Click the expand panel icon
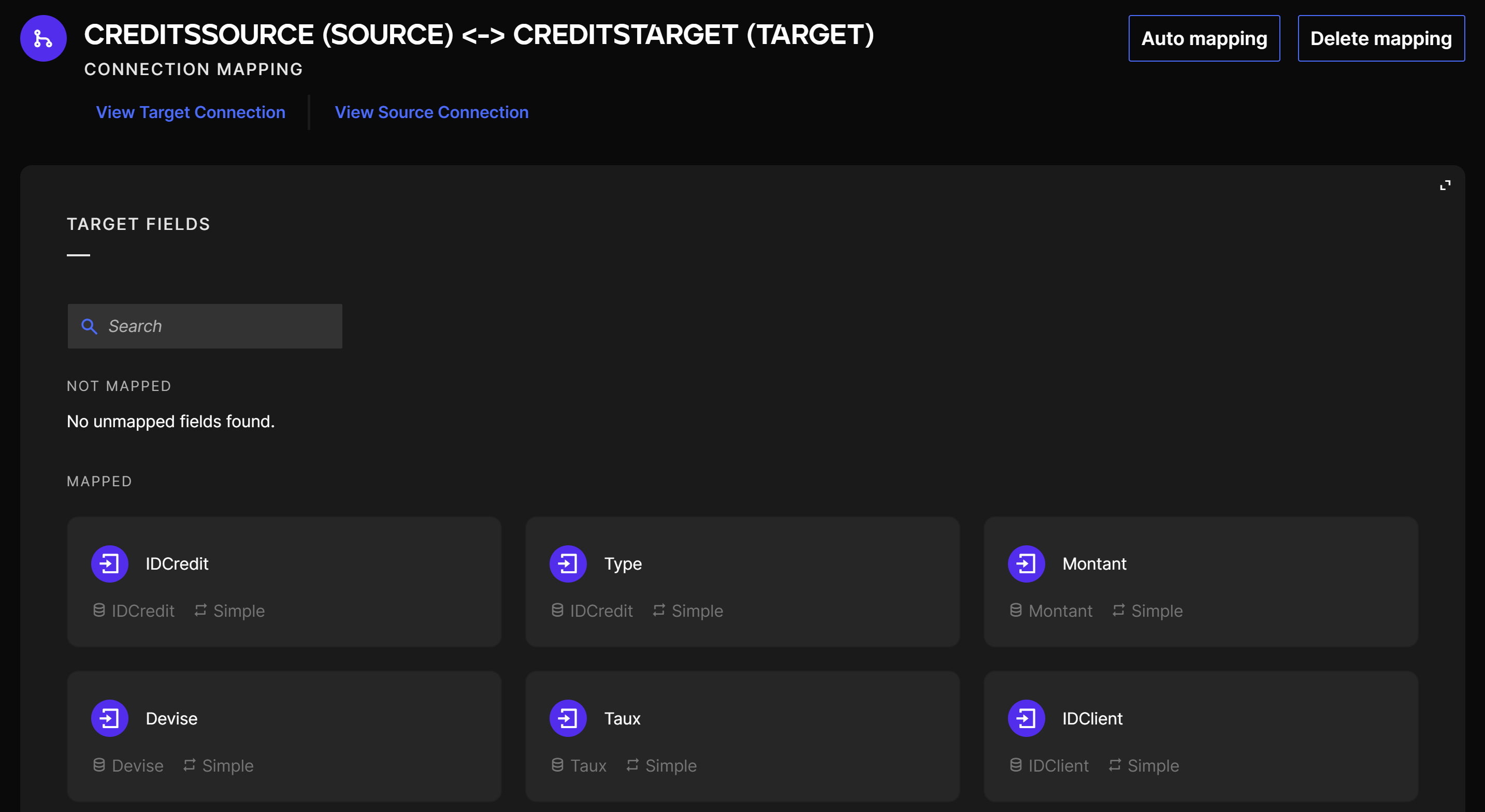Image resolution: width=1485 pixels, height=812 pixels. 1445,185
